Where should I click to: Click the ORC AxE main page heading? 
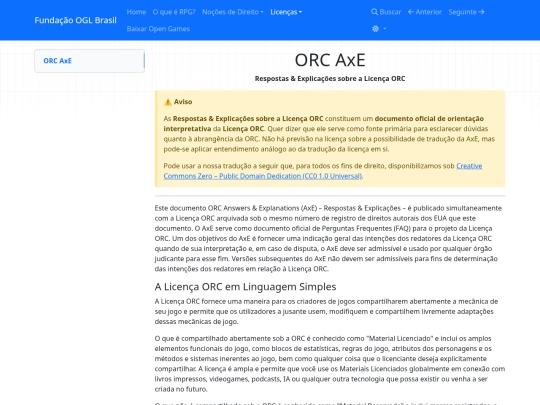330,60
